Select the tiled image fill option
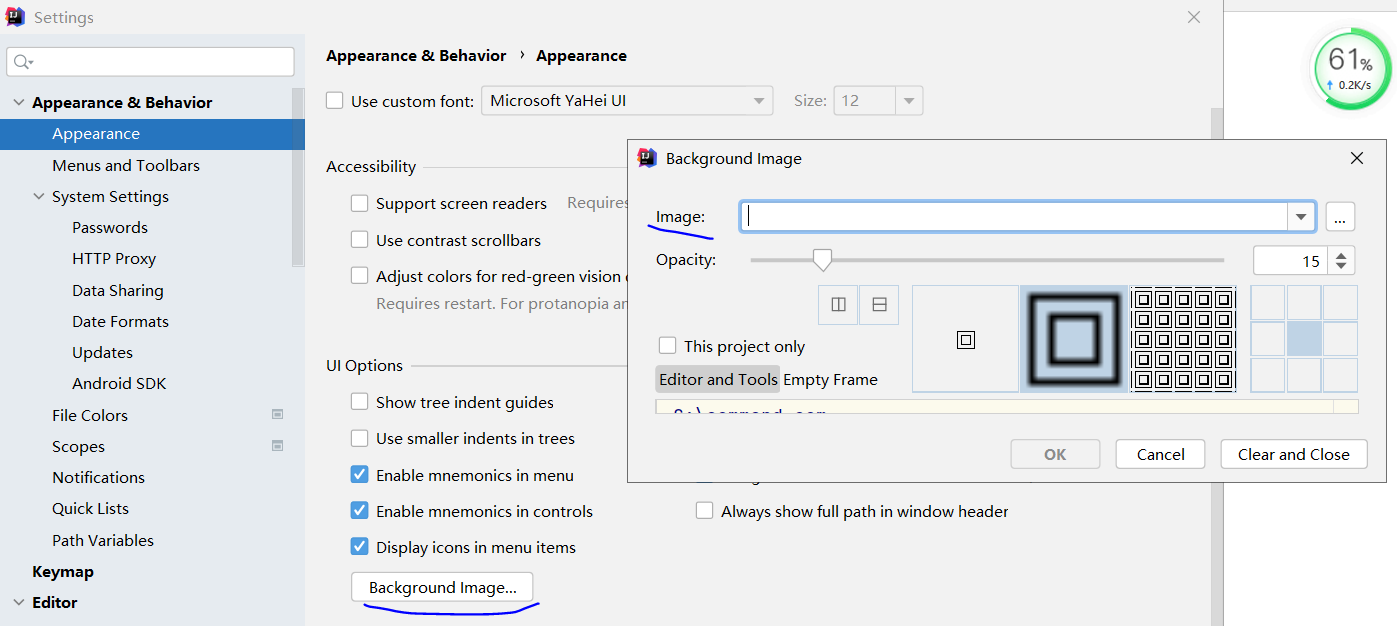The width and height of the screenshot is (1397, 626). pos(1184,339)
